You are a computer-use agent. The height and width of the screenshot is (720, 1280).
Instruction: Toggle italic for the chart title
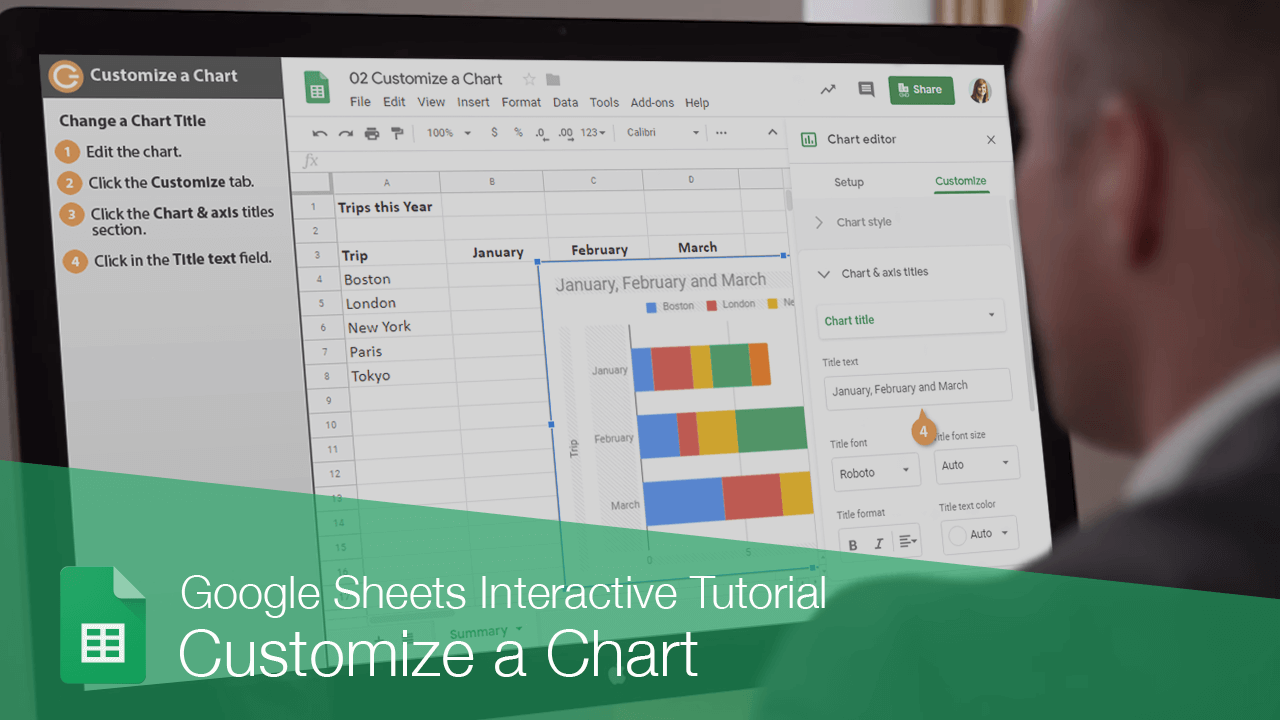pos(878,543)
